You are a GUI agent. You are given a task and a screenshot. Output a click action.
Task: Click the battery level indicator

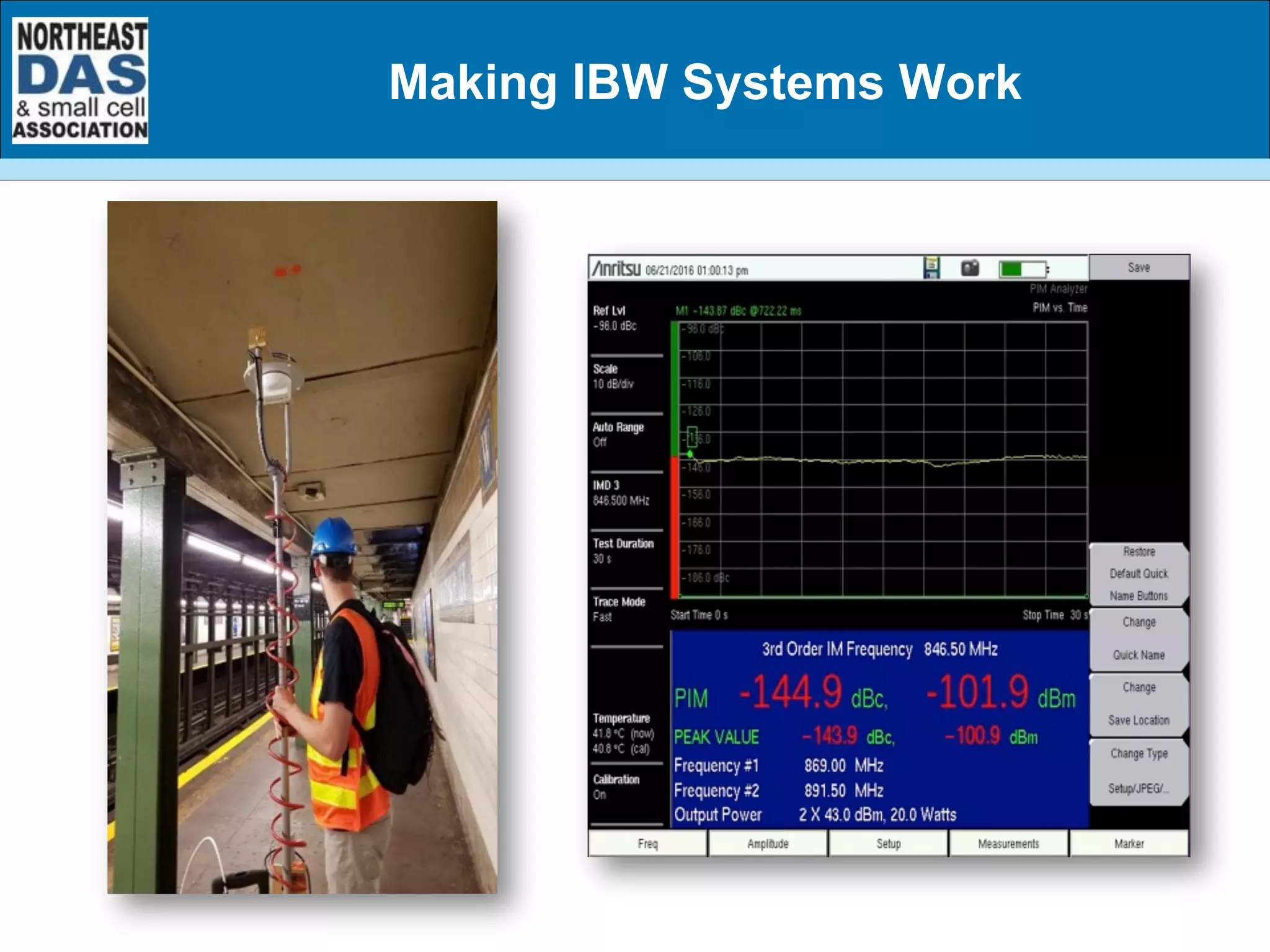click(x=1023, y=269)
